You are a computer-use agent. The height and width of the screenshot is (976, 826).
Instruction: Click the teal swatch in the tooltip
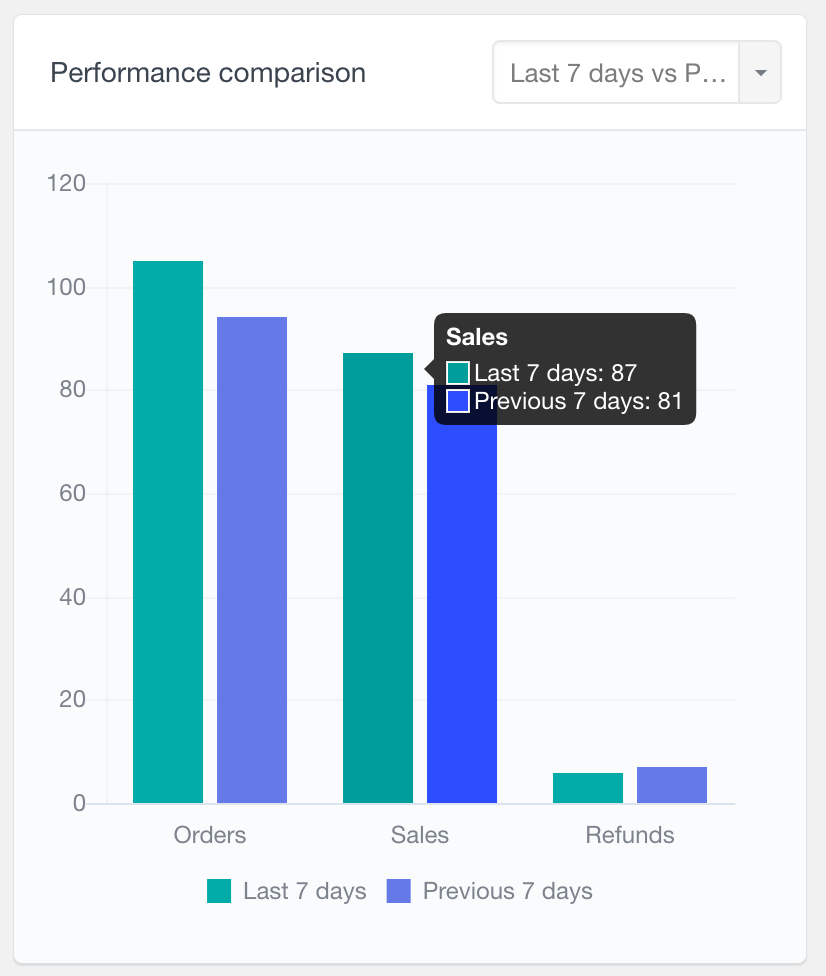coord(458,373)
